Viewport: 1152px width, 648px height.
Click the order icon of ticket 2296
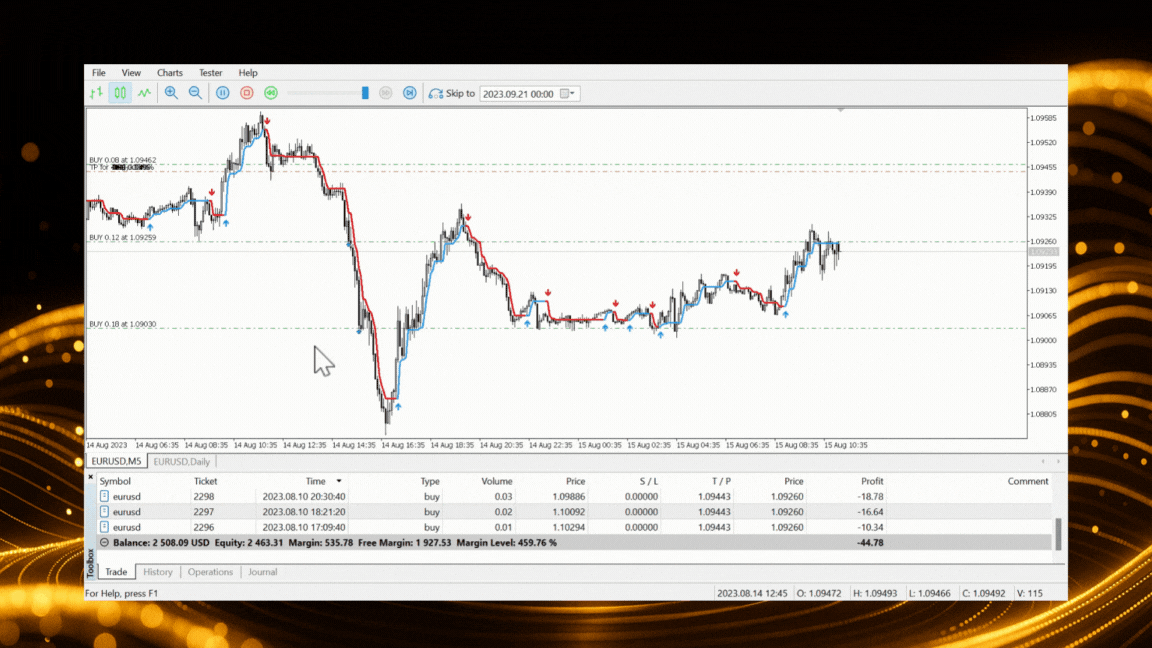pos(104,528)
